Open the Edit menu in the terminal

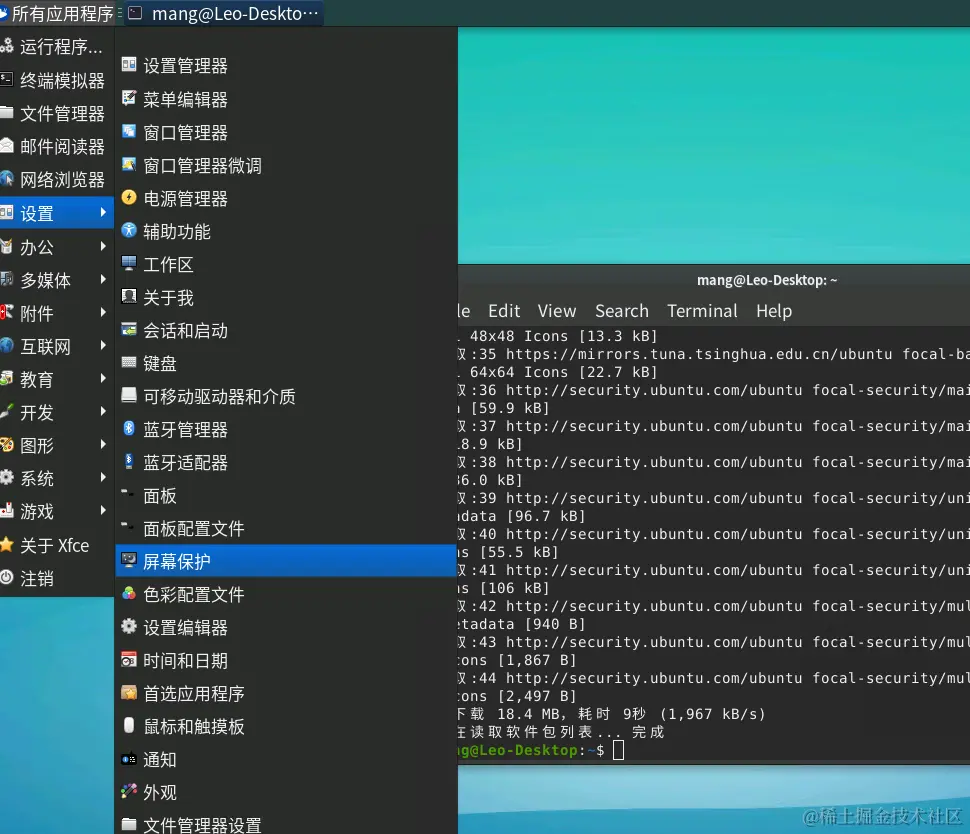point(504,311)
